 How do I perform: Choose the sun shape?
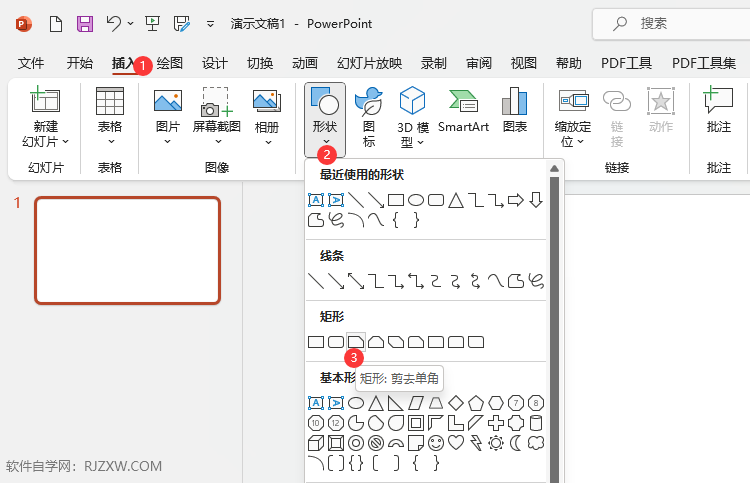[x=496, y=443]
